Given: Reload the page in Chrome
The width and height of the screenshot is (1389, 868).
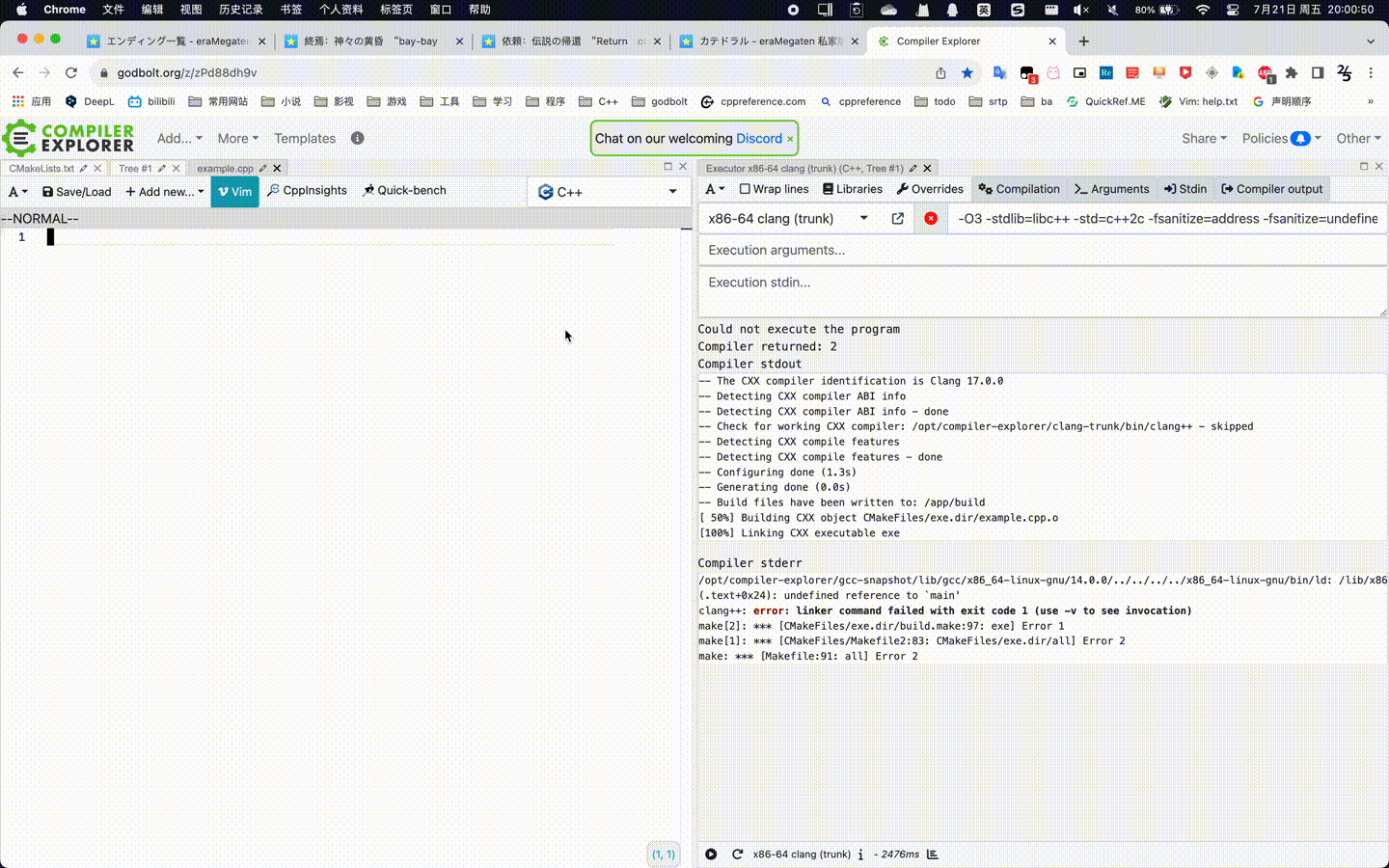Looking at the screenshot, I should coord(70,72).
